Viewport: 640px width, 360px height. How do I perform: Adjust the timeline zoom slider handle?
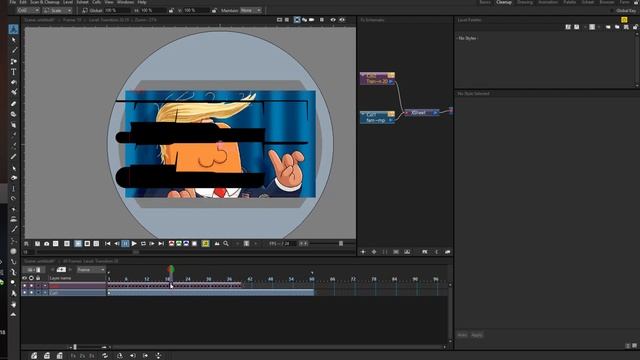click(x=75, y=347)
